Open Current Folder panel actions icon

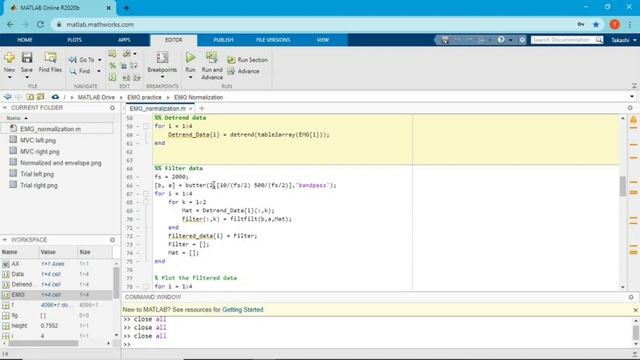click(x=112, y=108)
